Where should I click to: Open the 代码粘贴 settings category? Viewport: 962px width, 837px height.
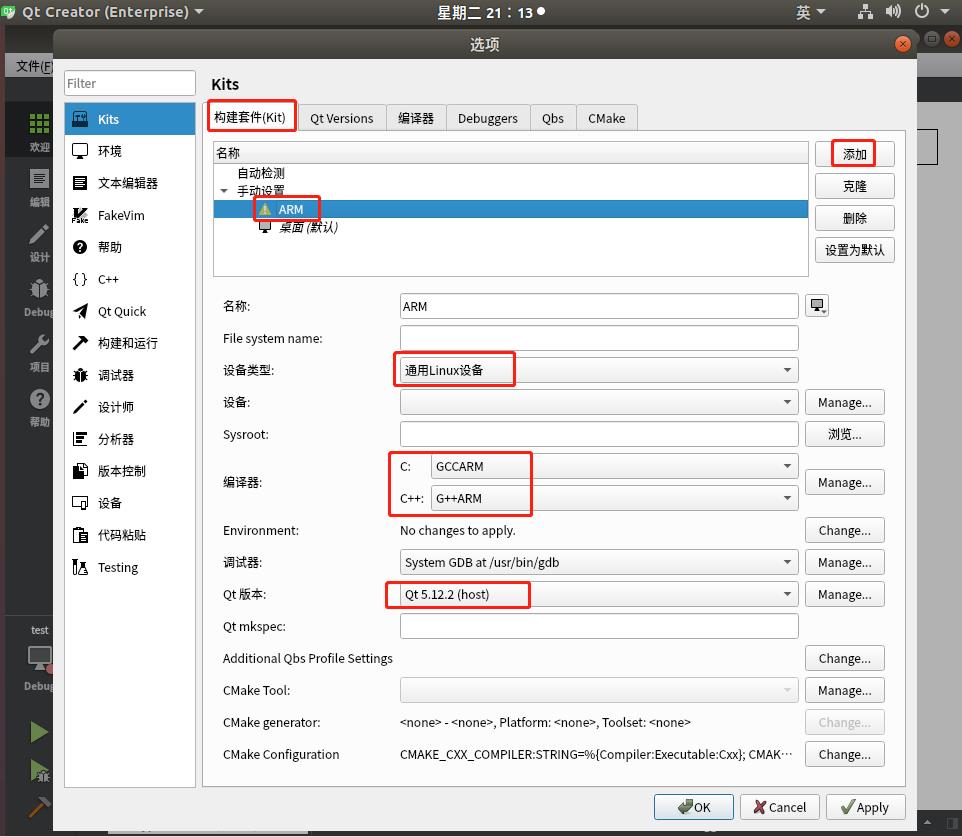129,535
